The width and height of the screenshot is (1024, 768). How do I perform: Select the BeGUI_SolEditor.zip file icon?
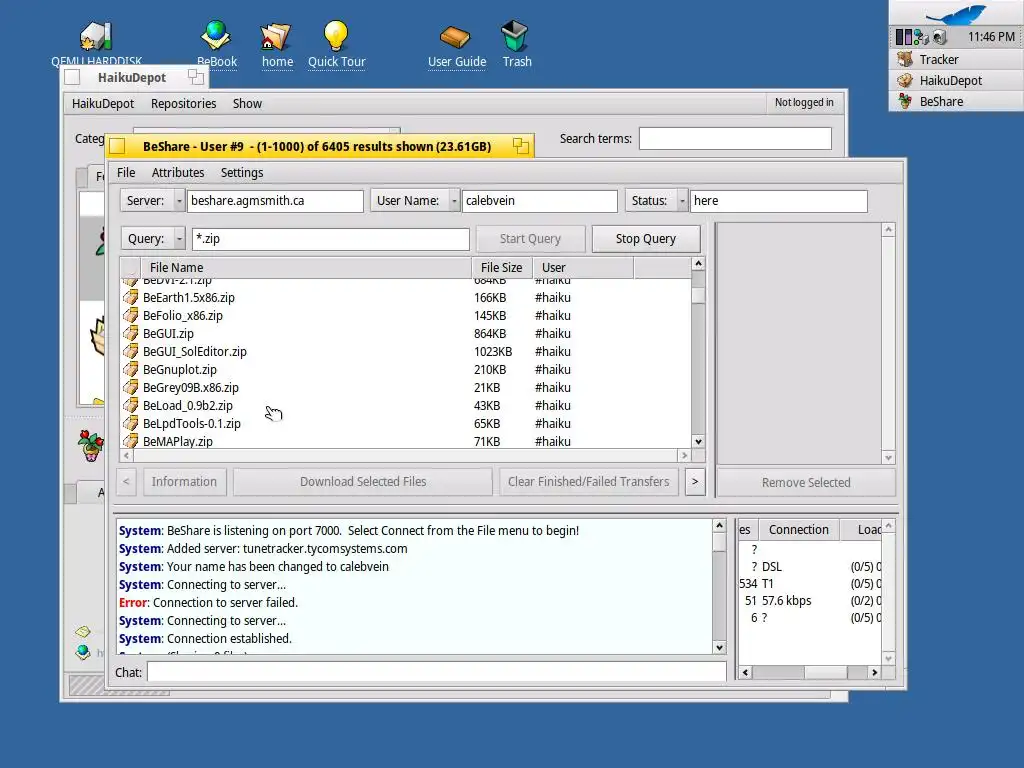tap(131, 351)
